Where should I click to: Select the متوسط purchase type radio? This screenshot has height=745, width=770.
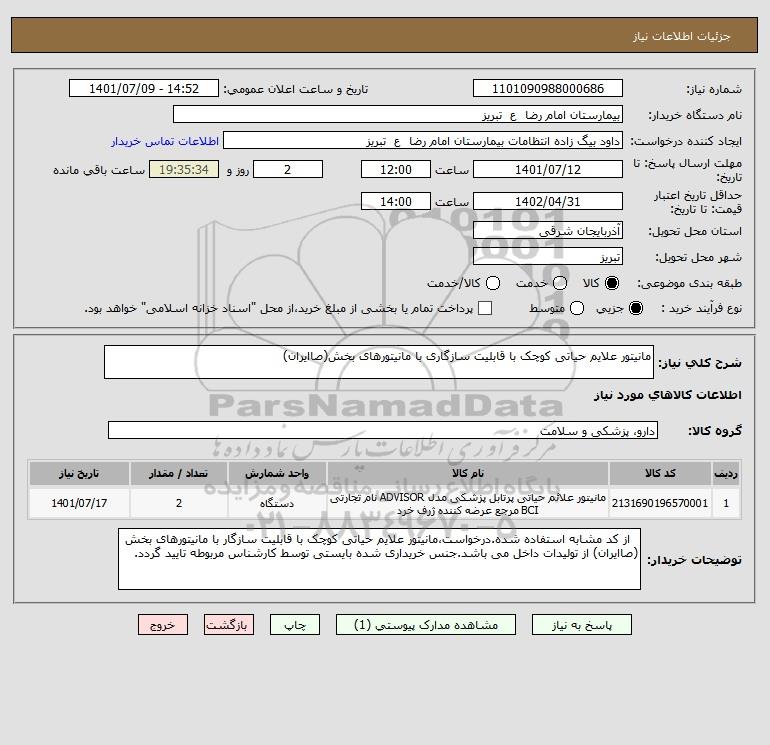pyautogui.click(x=577, y=308)
